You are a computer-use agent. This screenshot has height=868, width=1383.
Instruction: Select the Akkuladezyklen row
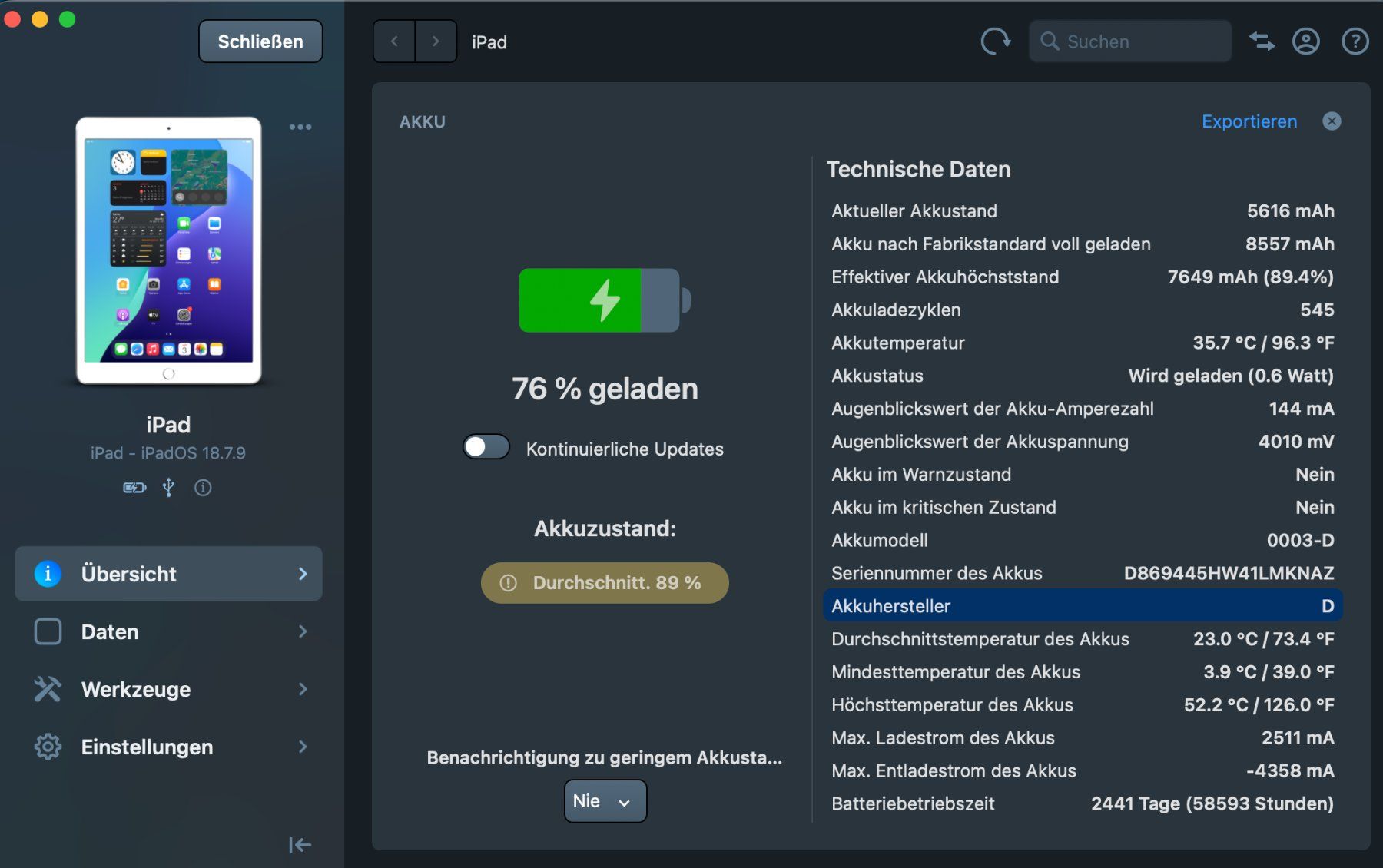click(x=1083, y=310)
